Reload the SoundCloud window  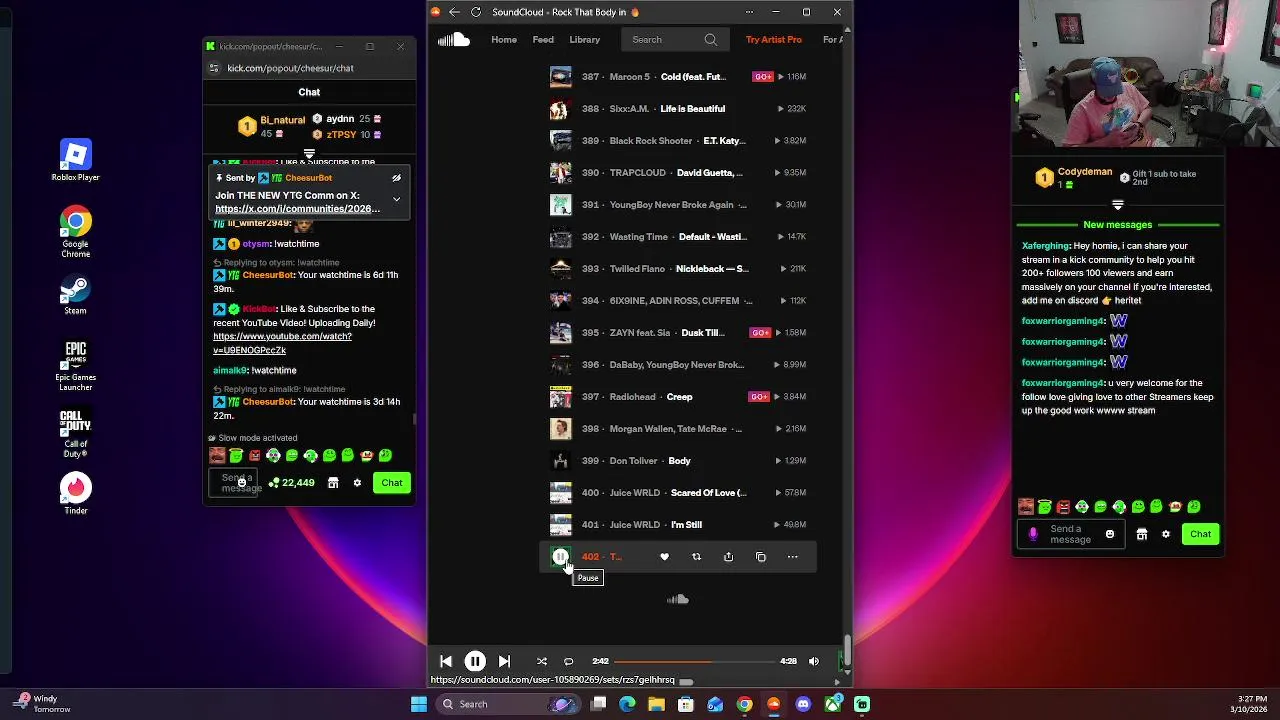pos(476,12)
